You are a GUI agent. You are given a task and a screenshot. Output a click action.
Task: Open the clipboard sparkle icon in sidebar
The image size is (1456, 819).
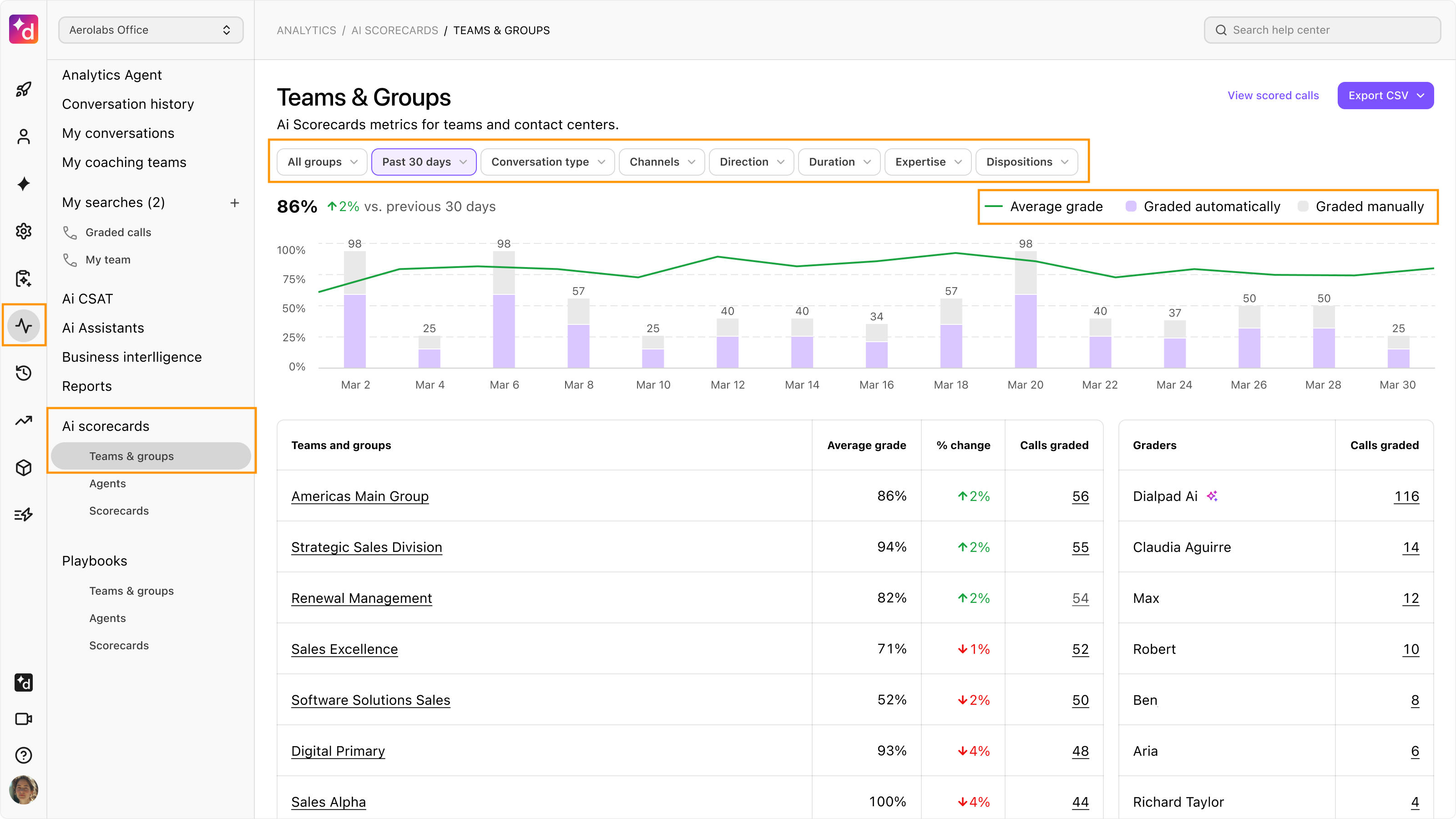click(x=23, y=278)
